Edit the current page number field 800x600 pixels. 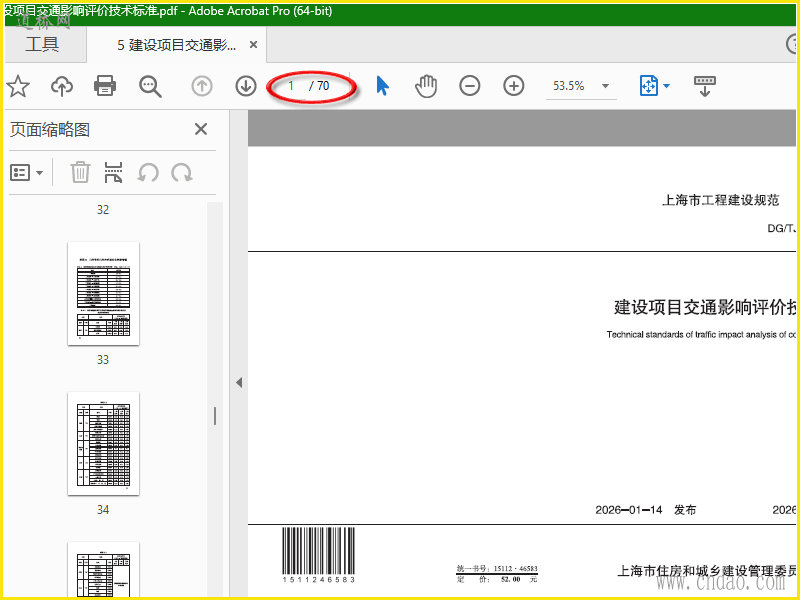pos(292,86)
